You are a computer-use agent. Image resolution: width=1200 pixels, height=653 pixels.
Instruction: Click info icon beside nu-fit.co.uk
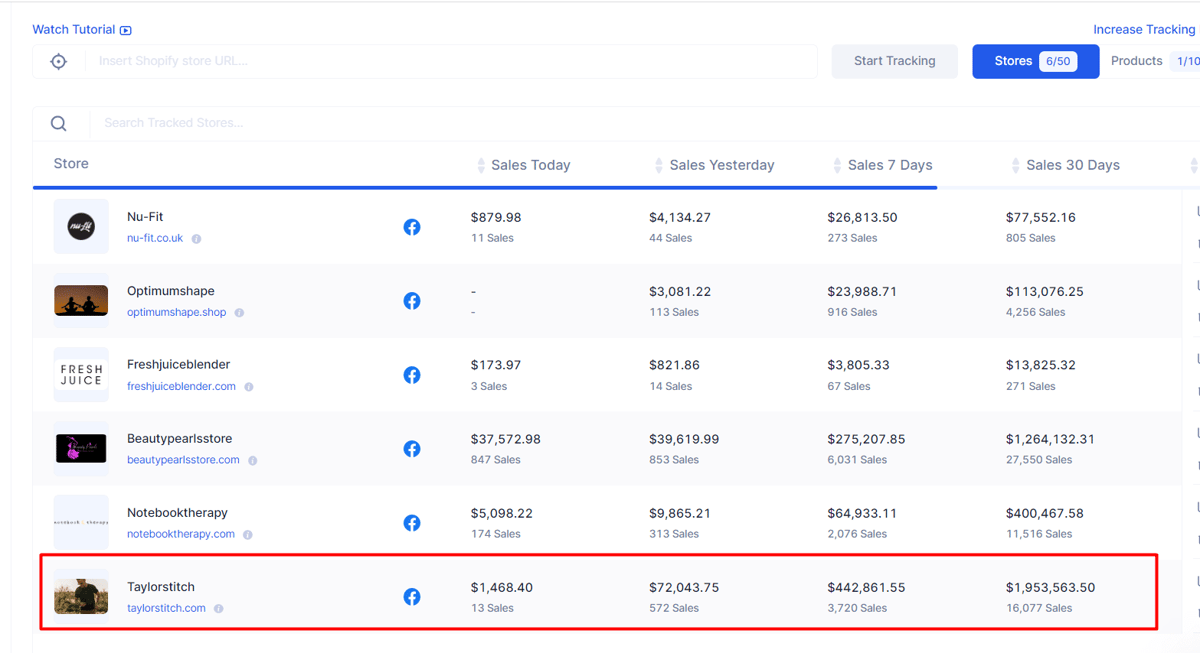click(x=196, y=239)
